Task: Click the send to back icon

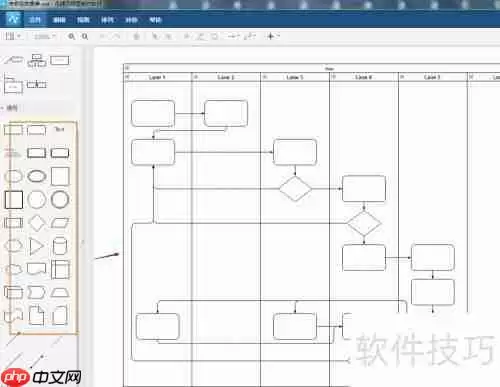Action: (x=168, y=36)
